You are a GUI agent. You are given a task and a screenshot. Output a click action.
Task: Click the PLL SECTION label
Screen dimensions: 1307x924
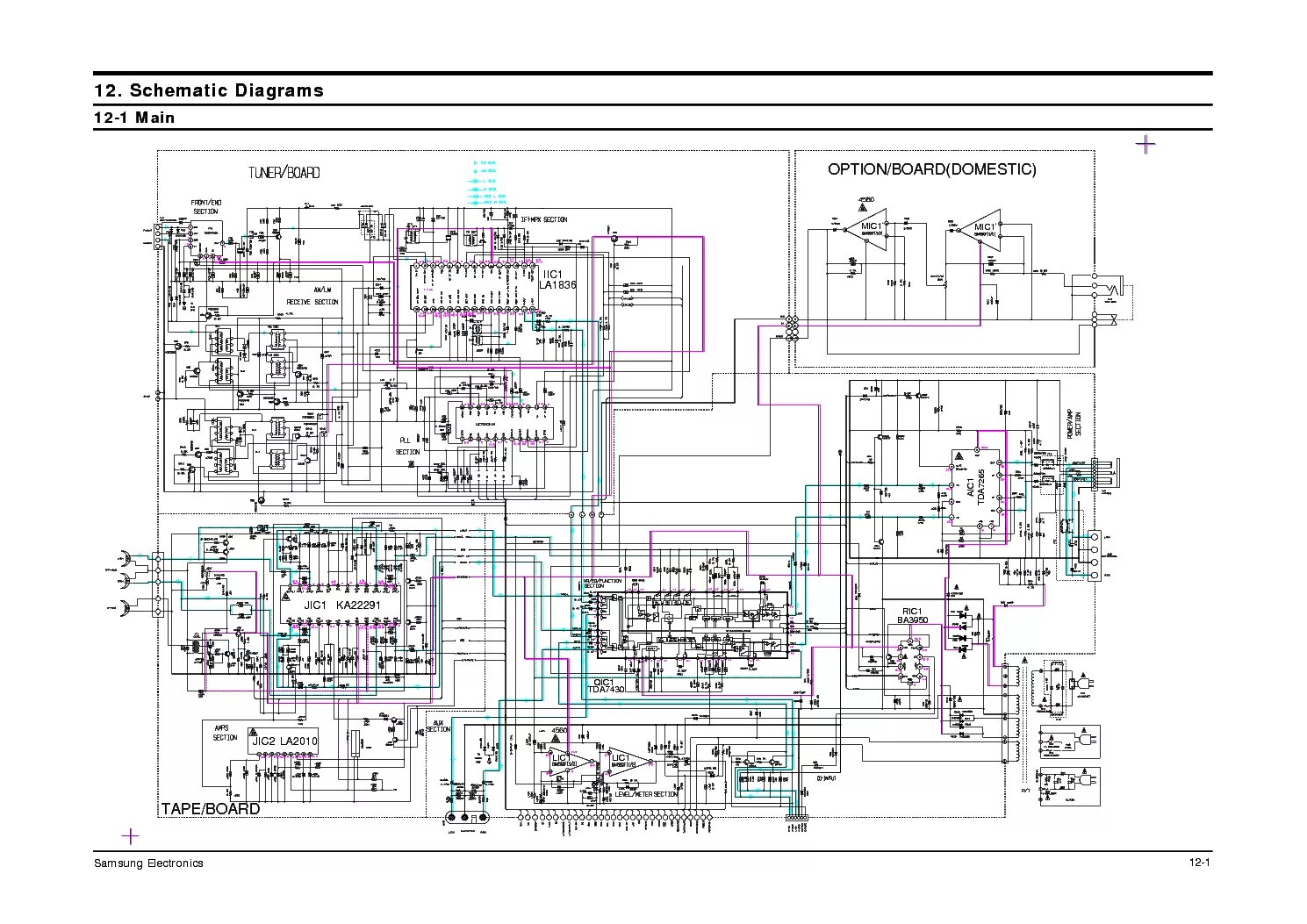pyautogui.click(x=407, y=446)
